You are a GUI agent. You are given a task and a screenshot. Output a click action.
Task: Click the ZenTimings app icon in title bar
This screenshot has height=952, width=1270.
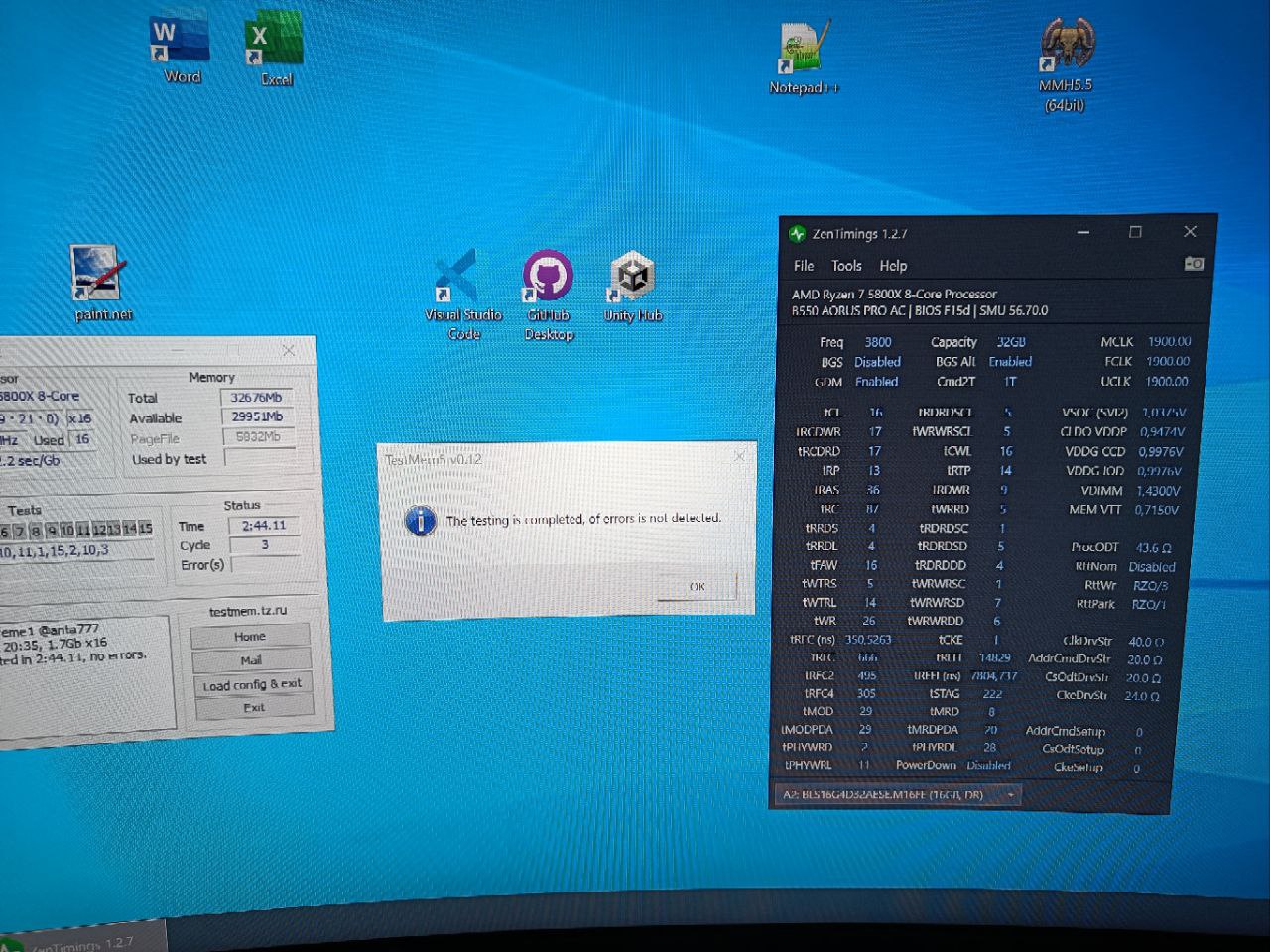797,234
